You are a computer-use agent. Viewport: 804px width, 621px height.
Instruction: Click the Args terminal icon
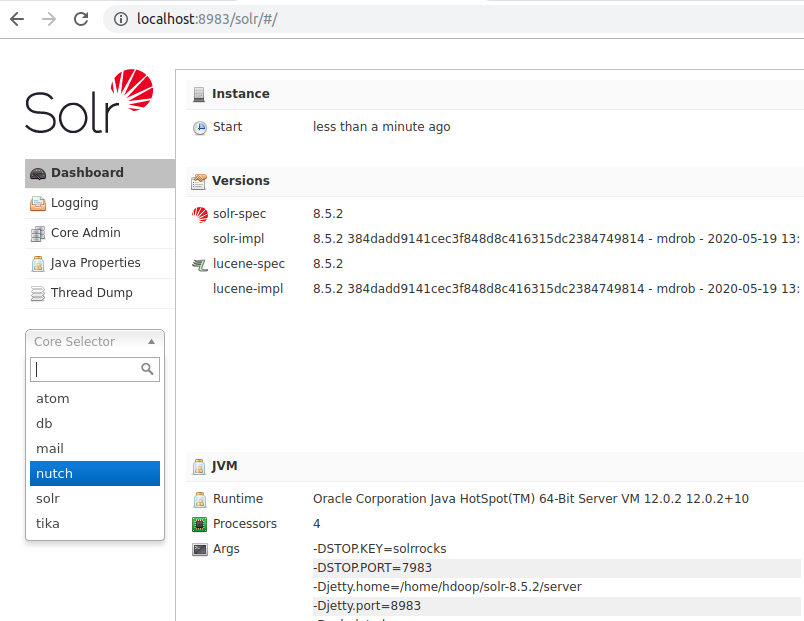[x=200, y=548]
